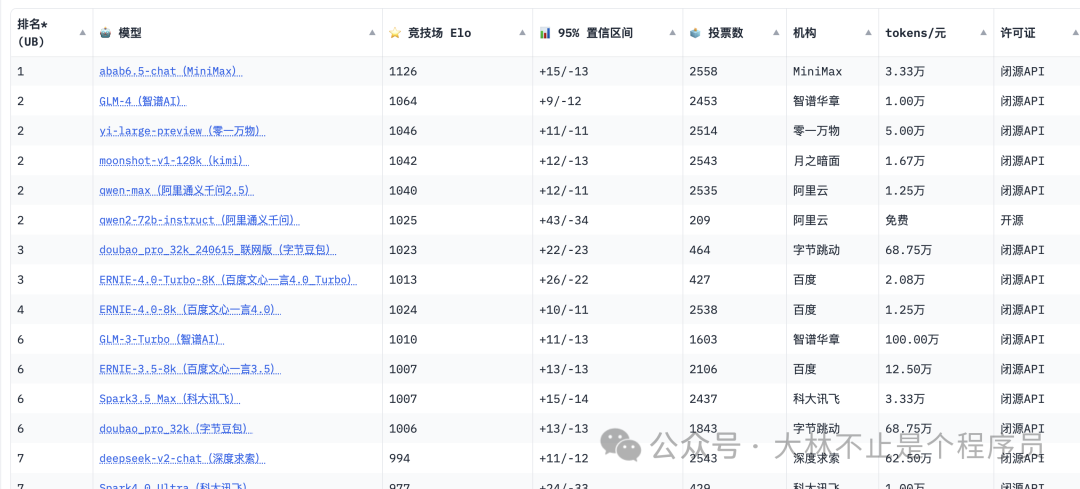This screenshot has width=1080, height=489.
Task: Select vote count 209
Action: click(700, 220)
